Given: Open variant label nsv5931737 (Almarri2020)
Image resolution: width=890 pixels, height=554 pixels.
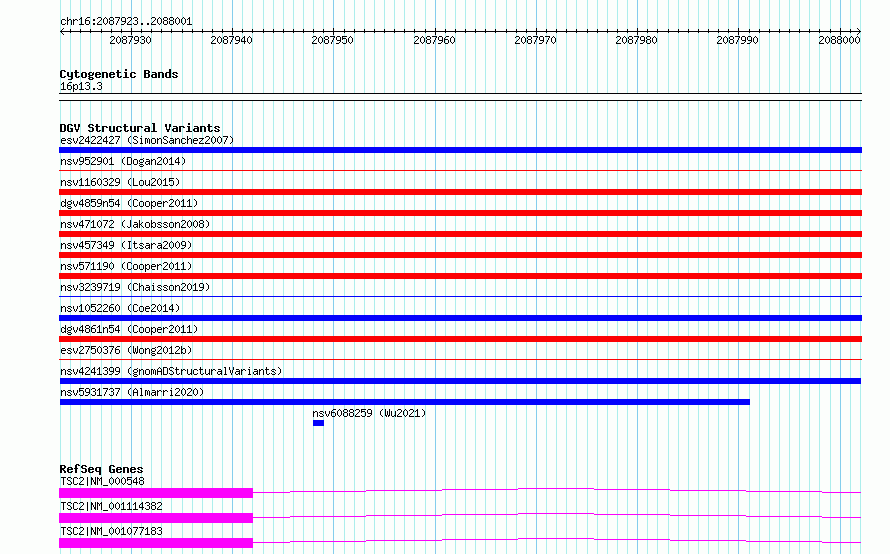Looking at the screenshot, I should pyautogui.click(x=132, y=392).
